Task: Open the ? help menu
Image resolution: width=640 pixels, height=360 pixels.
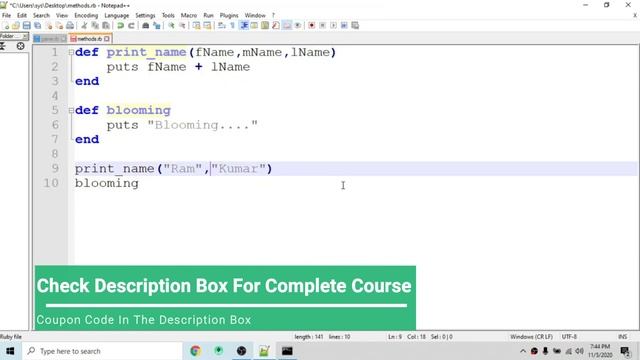Action: pos(273,16)
